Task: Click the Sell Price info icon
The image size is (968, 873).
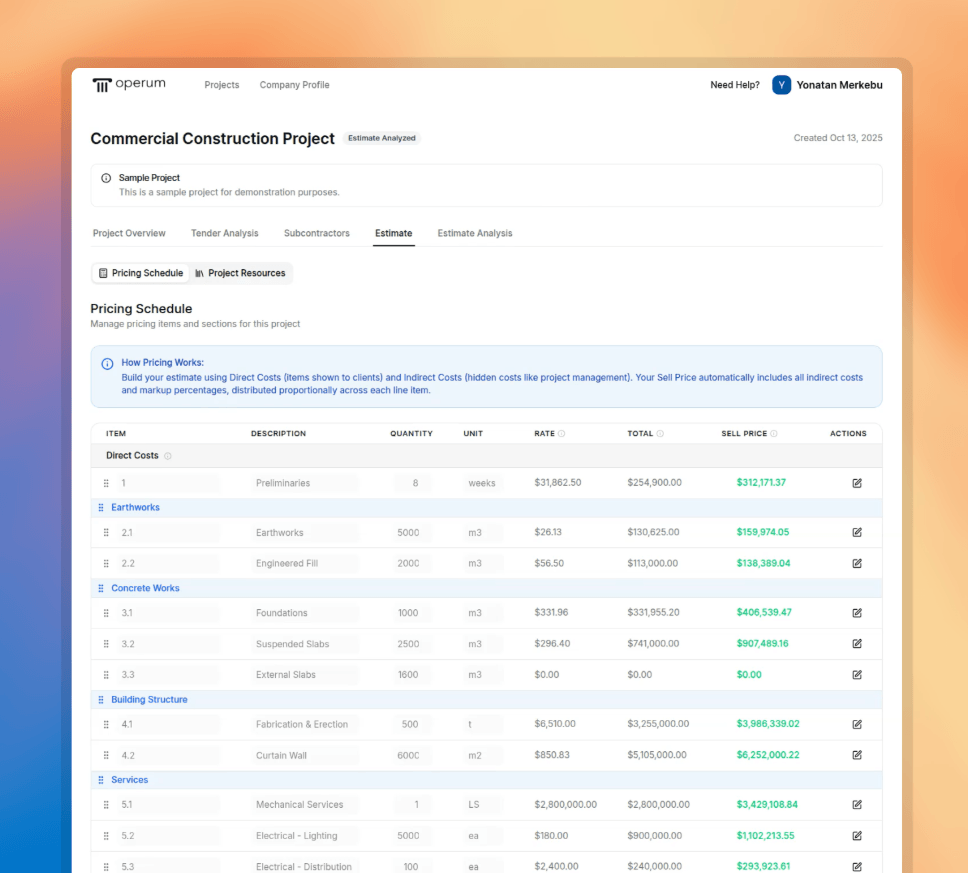Action: coord(774,434)
